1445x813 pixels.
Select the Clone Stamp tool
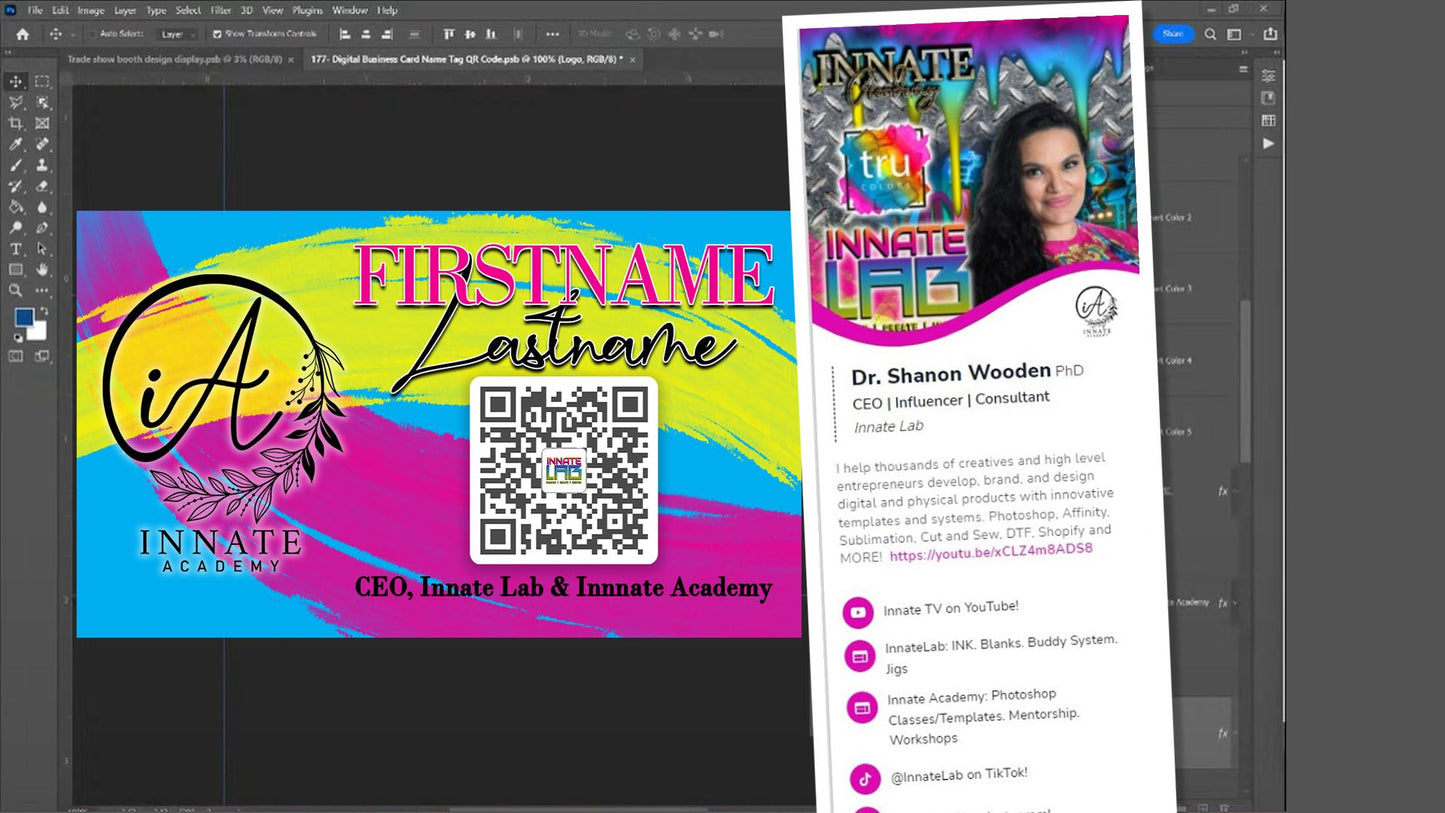point(42,165)
